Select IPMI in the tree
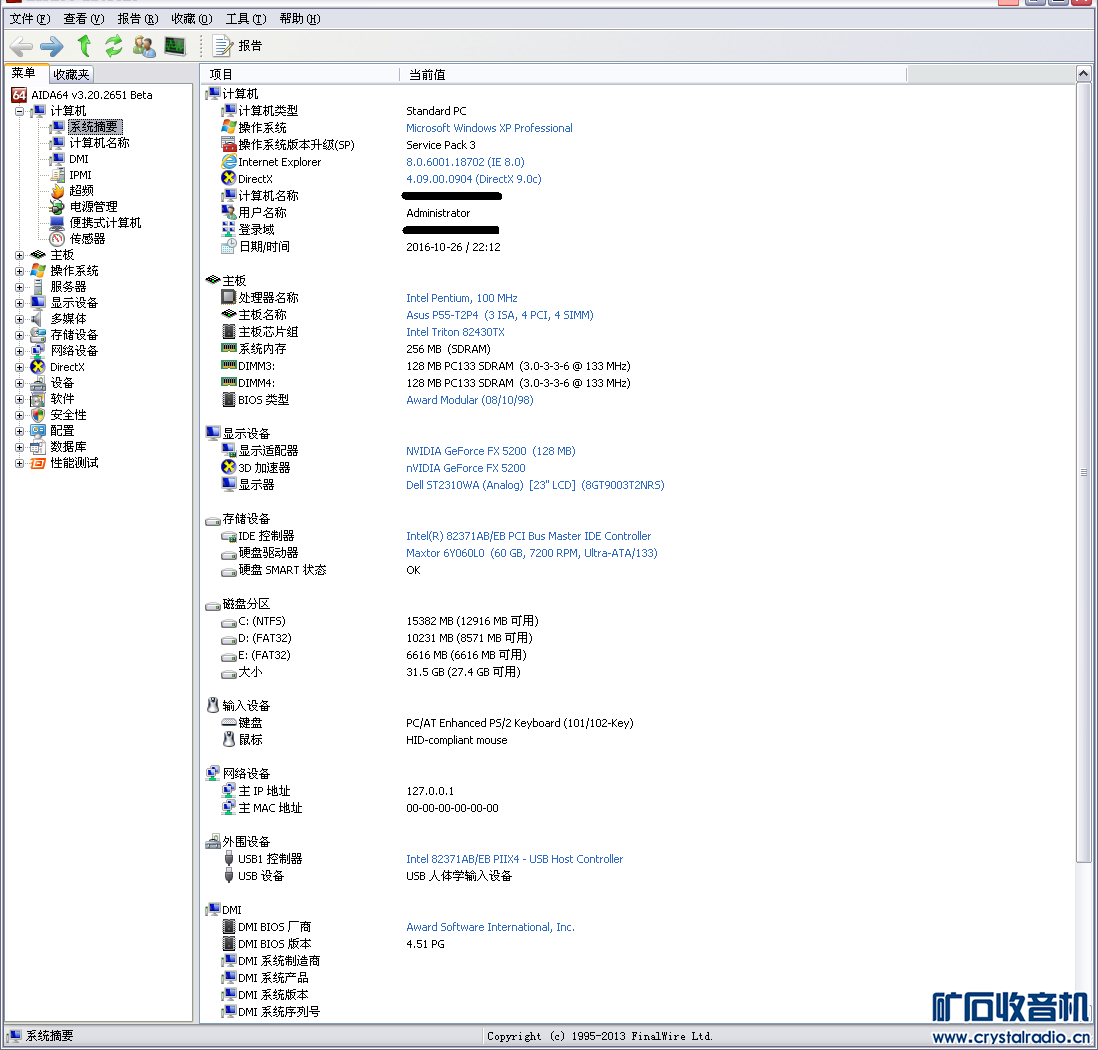The image size is (1098, 1050). [80, 175]
